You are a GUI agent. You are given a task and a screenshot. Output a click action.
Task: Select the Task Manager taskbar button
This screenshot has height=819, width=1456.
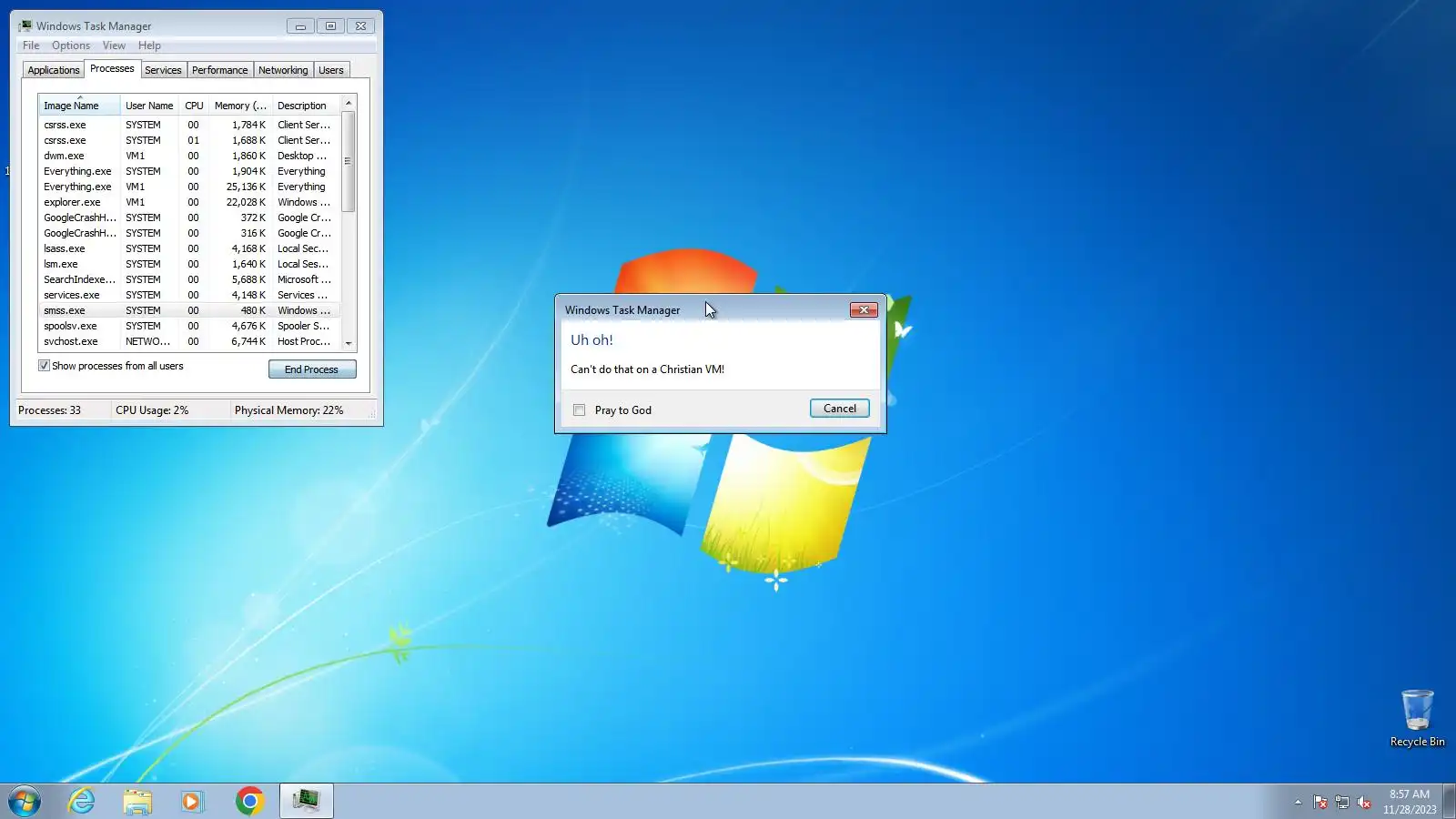coord(306,801)
